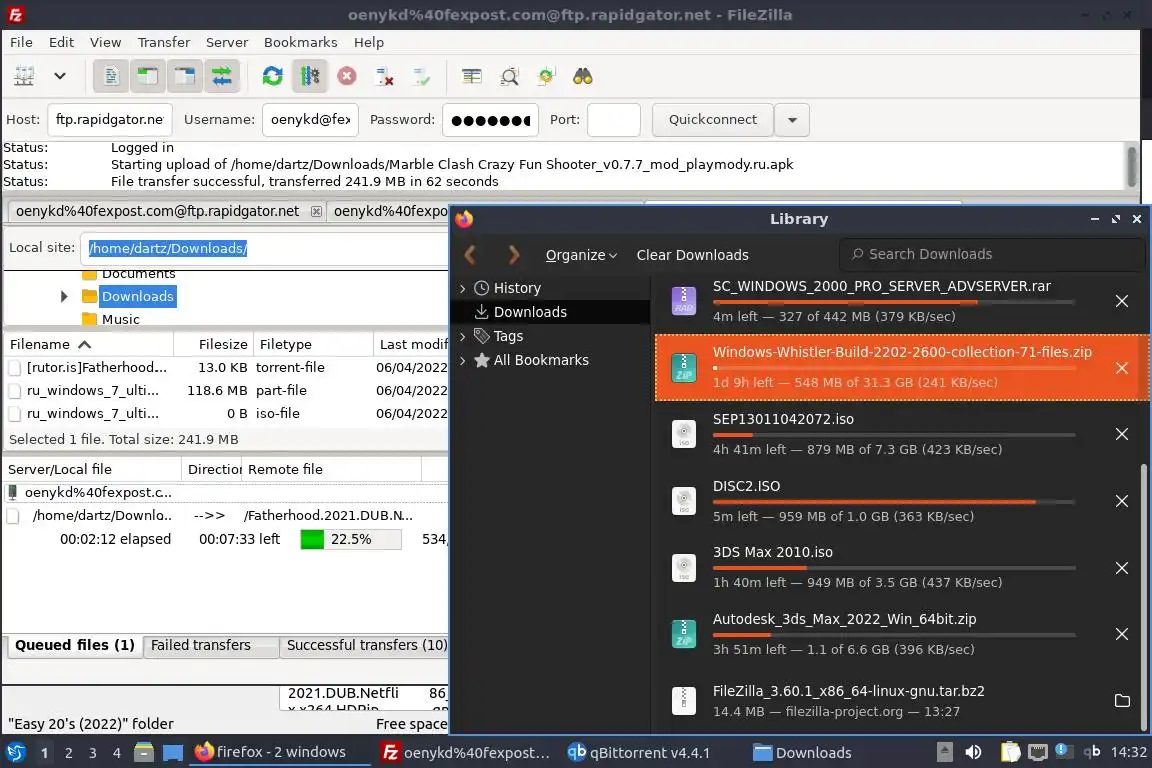Focus the Search Downloads field
The image size is (1152, 768).
point(992,254)
